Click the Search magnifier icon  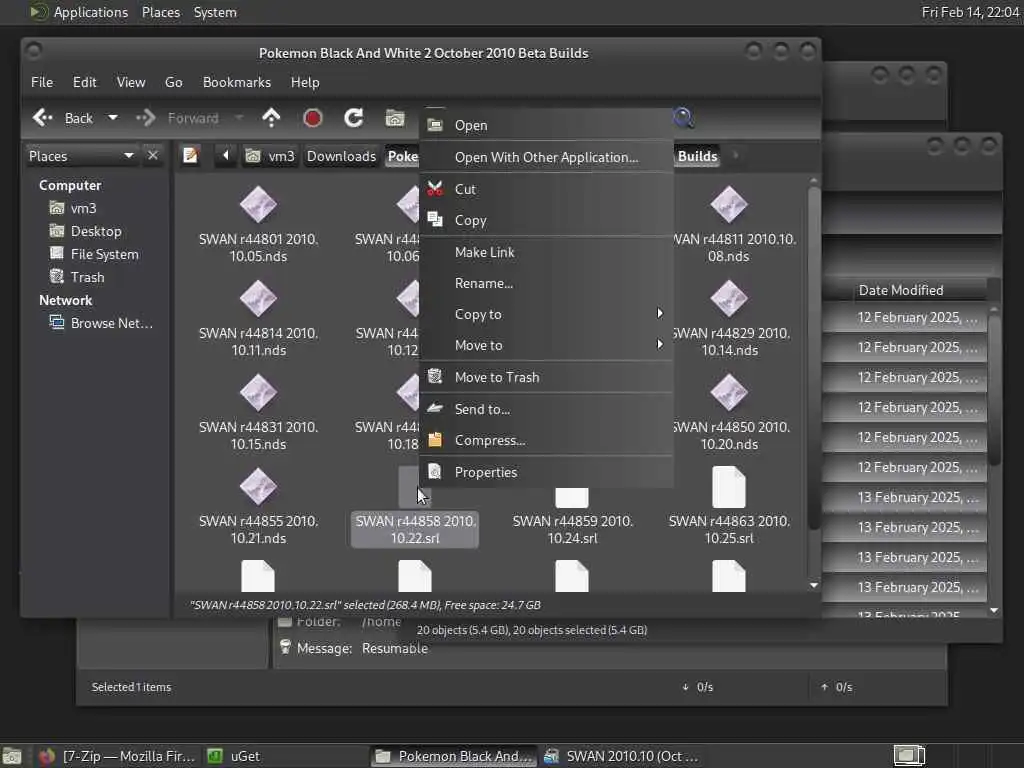click(x=683, y=118)
